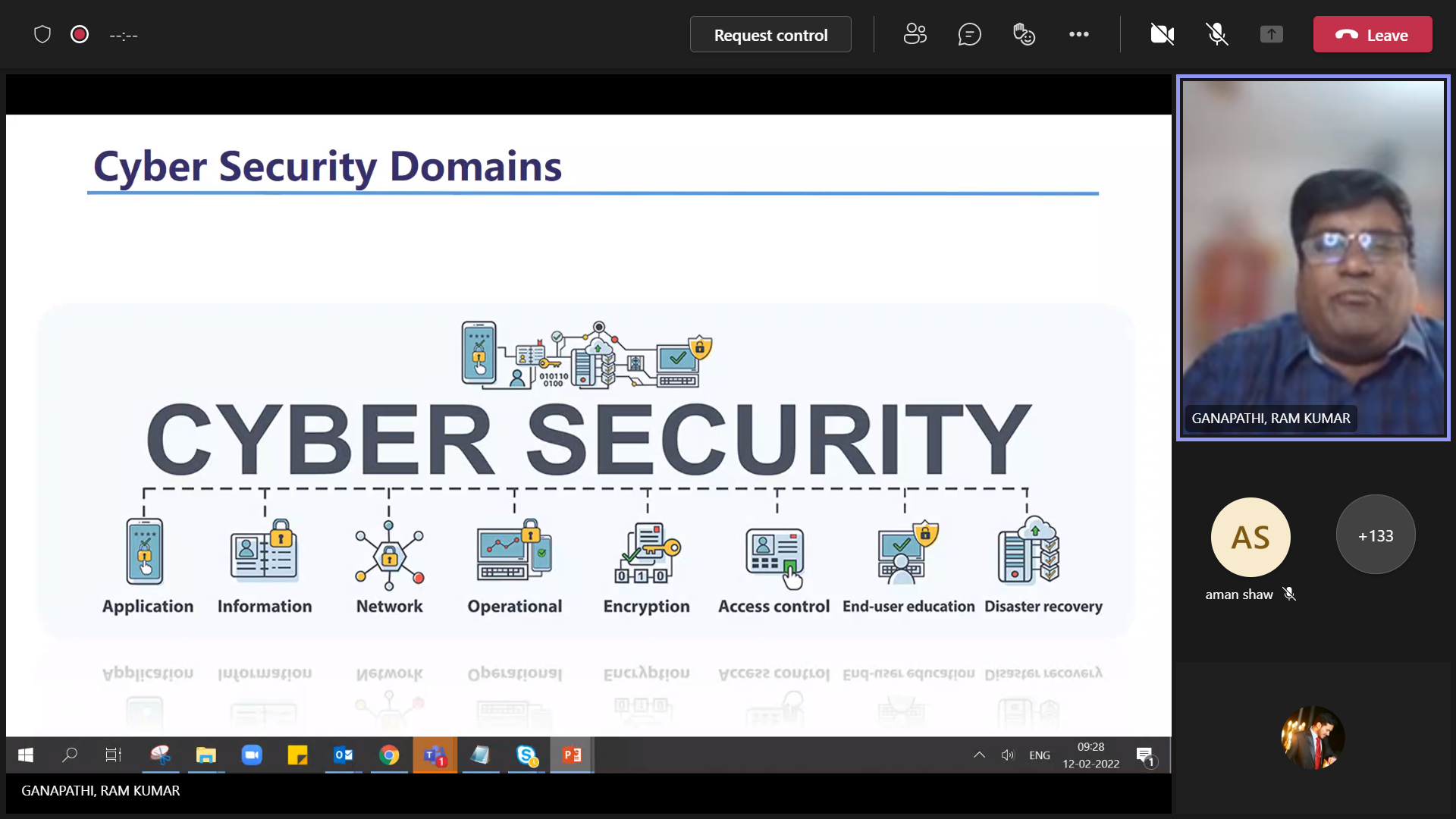Click PowerPoint icon on shared taskbar
1456x819 pixels.
(572, 755)
